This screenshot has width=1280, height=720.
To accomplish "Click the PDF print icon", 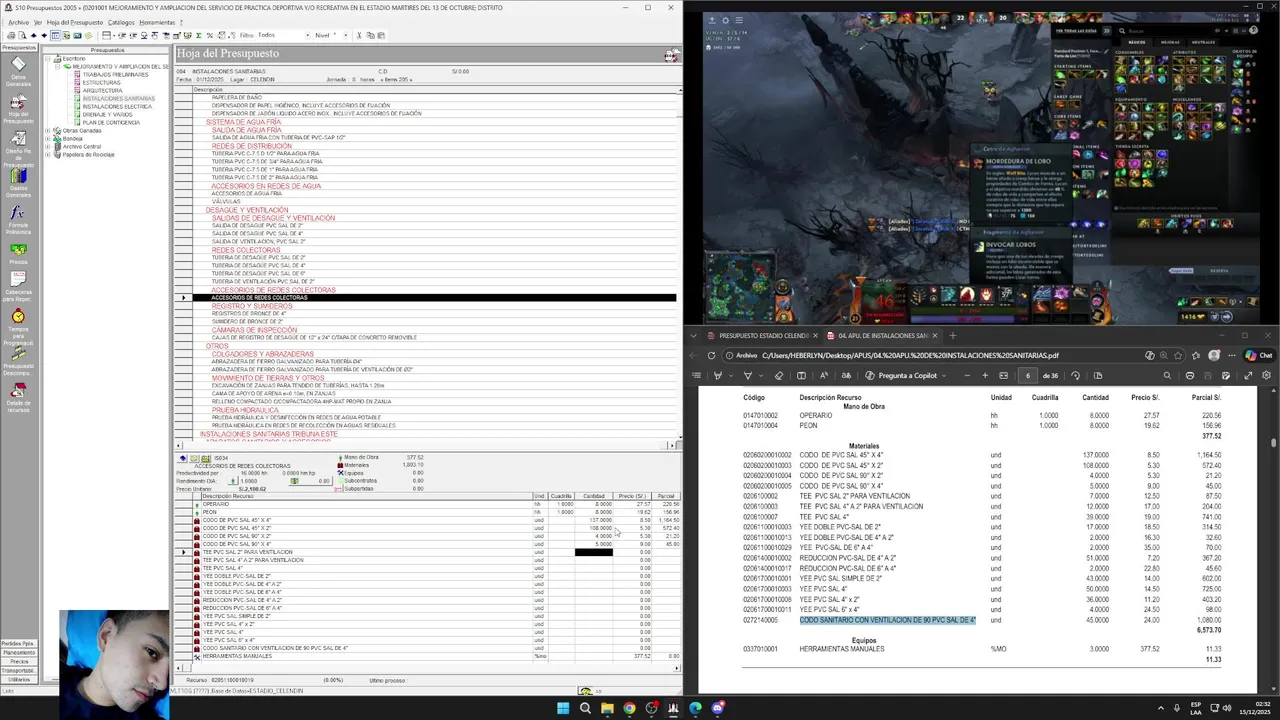I will click(1189, 375).
